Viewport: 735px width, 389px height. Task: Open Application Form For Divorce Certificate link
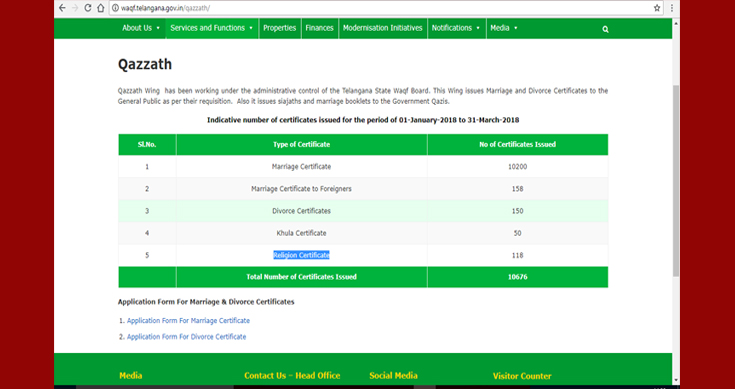(x=187, y=337)
